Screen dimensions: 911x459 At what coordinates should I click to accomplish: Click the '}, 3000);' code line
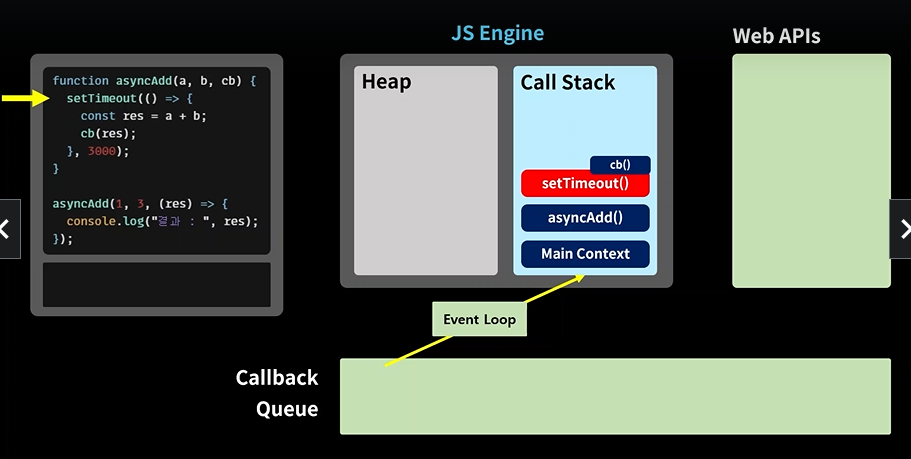point(98,151)
